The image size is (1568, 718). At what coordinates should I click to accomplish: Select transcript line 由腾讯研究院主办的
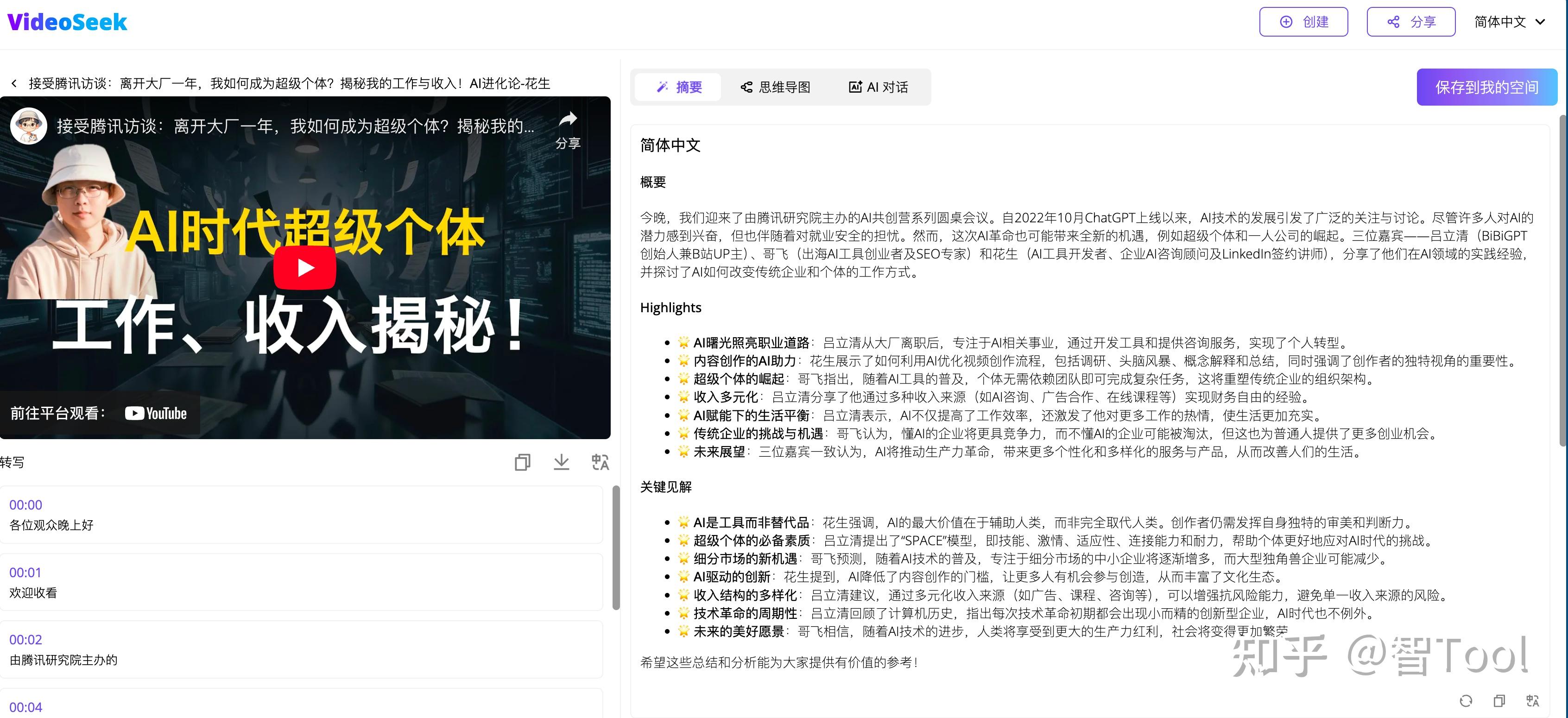point(63,660)
